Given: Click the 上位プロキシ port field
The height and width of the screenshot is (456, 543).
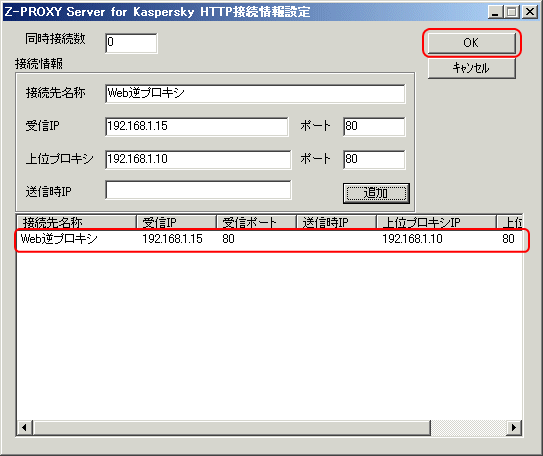Looking at the screenshot, I should coord(374,160).
